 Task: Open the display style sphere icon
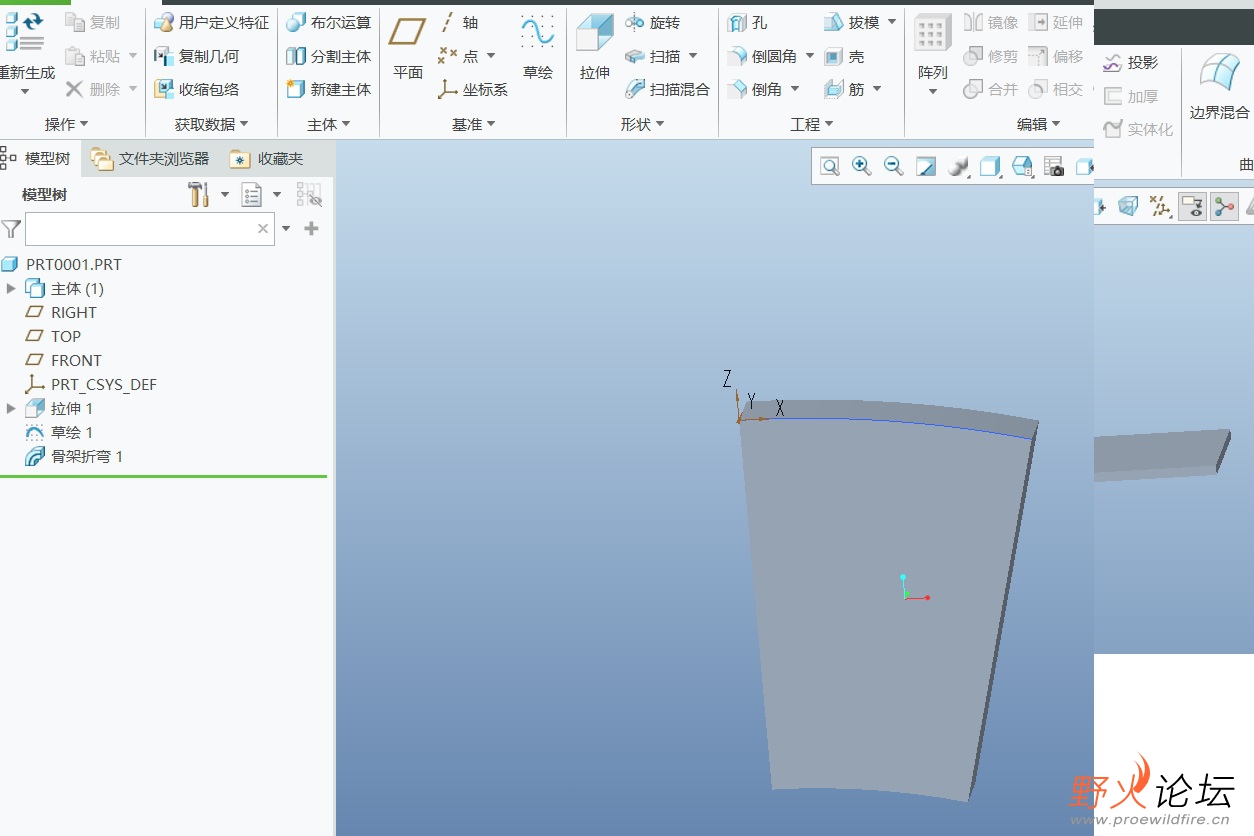tap(958, 167)
